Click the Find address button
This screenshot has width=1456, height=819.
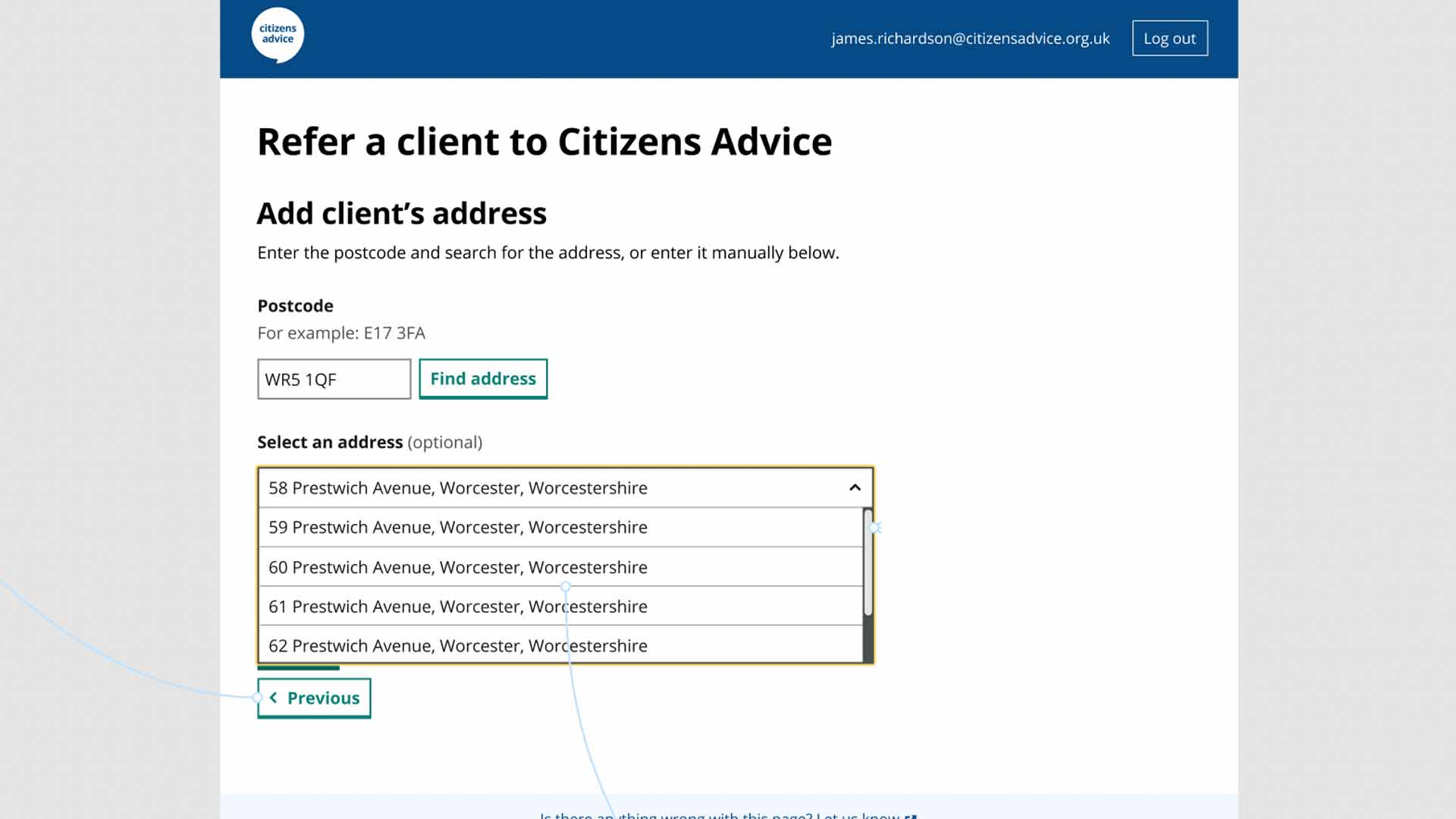coord(483,378)
